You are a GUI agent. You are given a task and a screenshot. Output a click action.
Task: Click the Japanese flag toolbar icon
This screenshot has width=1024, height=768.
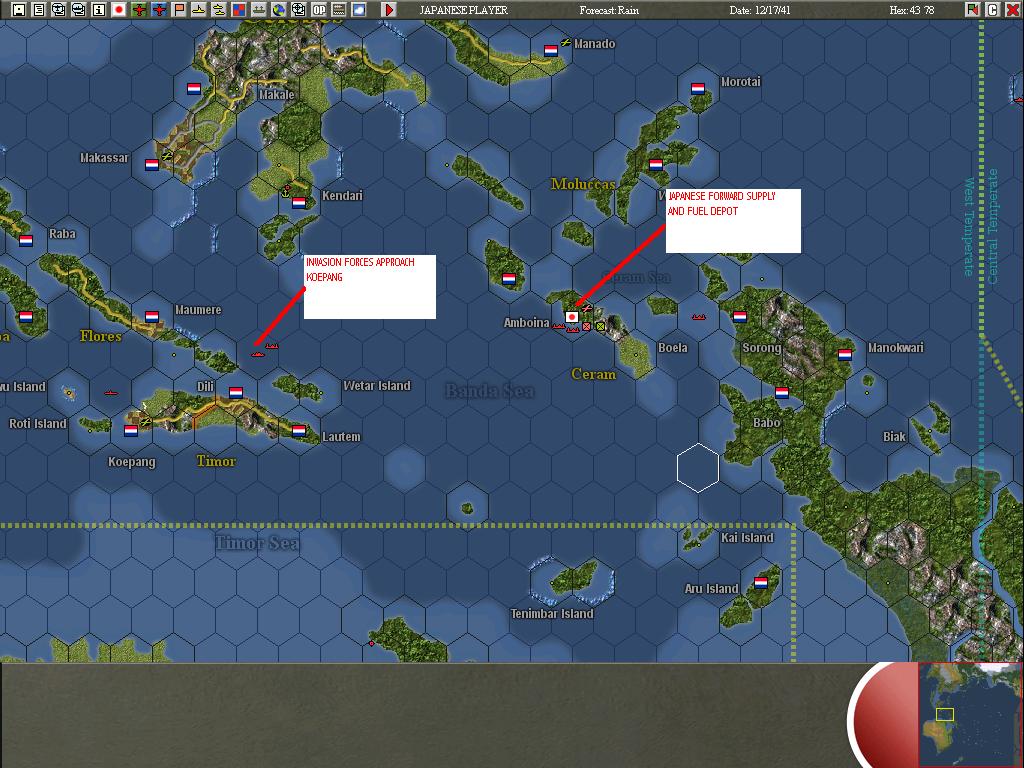119,9
